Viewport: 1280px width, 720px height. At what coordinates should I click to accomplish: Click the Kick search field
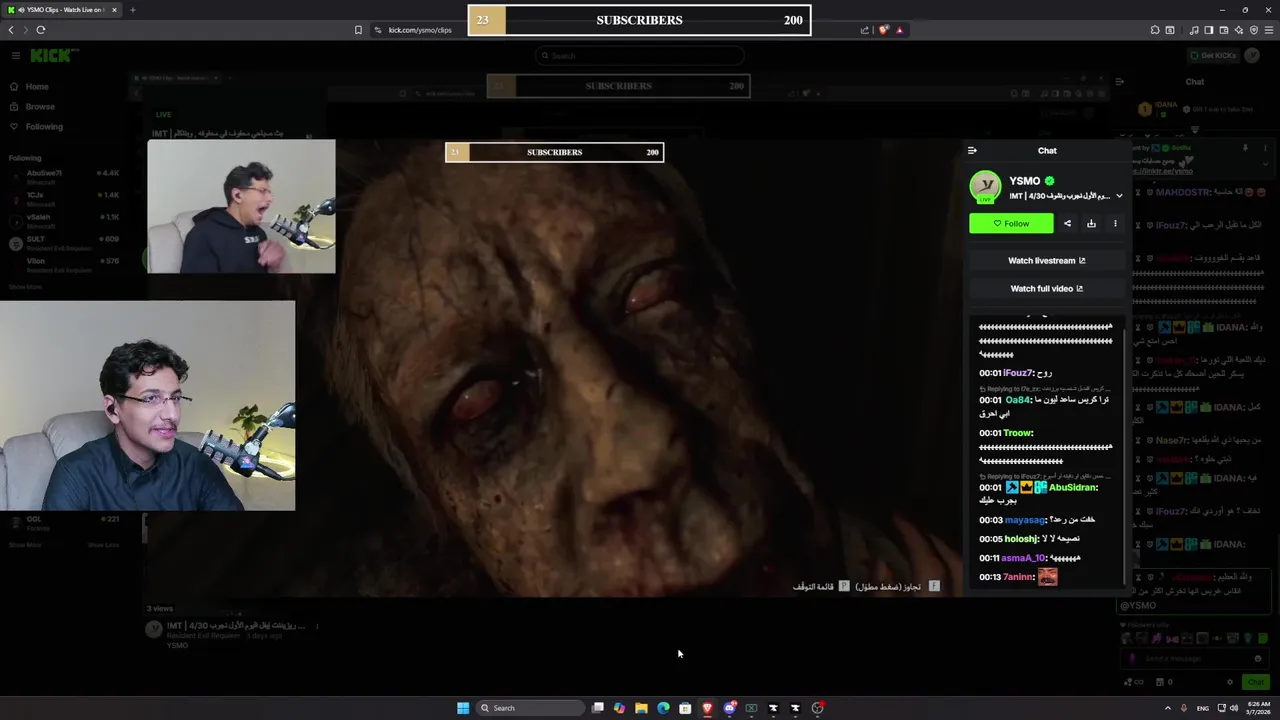[640, 56]
